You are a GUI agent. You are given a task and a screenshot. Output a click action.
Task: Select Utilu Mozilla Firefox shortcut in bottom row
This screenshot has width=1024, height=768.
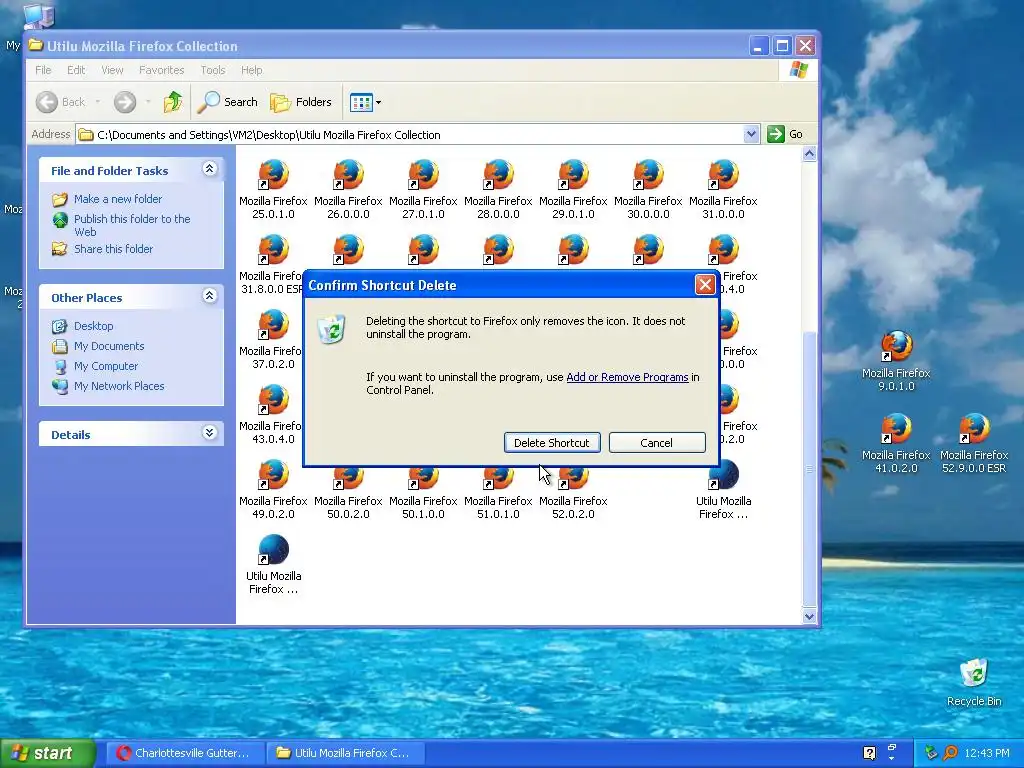273,564
